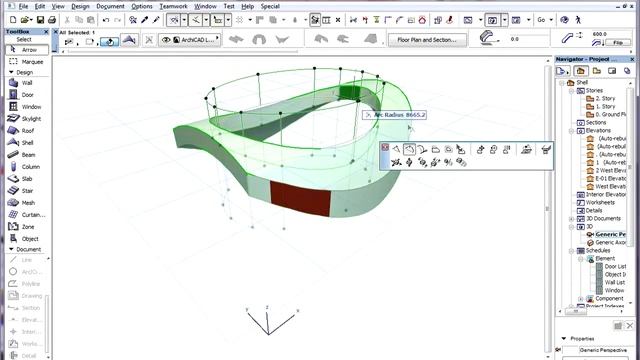Click the Undo icon
This screenshot has height=360, width=640.
coord(106,20)
